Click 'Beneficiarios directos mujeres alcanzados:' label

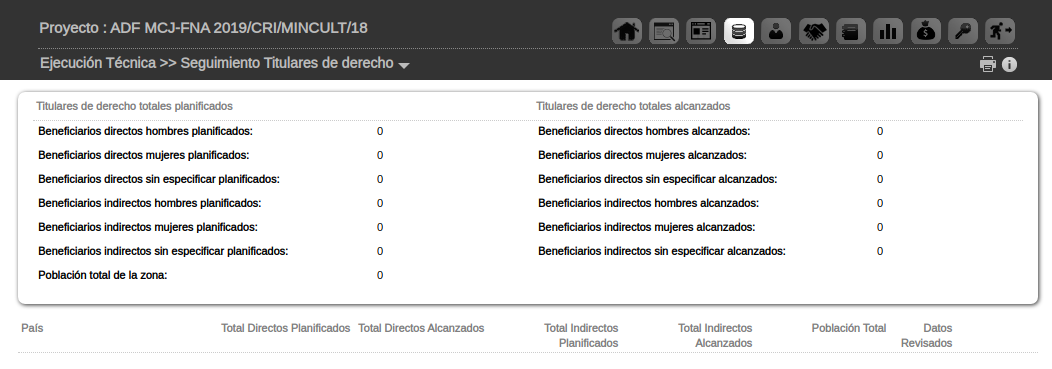coord(642,156)
